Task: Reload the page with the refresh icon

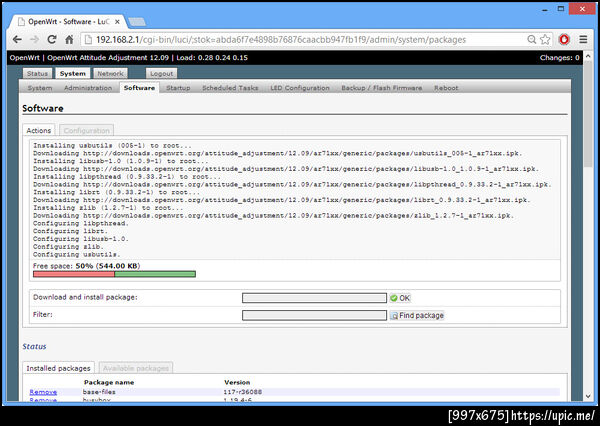Action: pyautogui.click(x=52, y=39)
